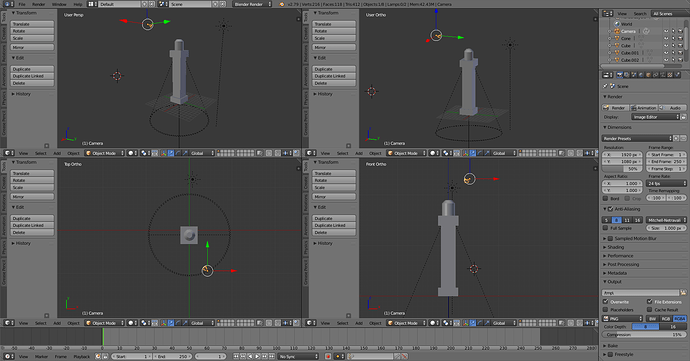The height and width of the screenshot is (361, 690).
Task: Toggle renderability of Camera in outliner
Action: (x=680, y=31)
